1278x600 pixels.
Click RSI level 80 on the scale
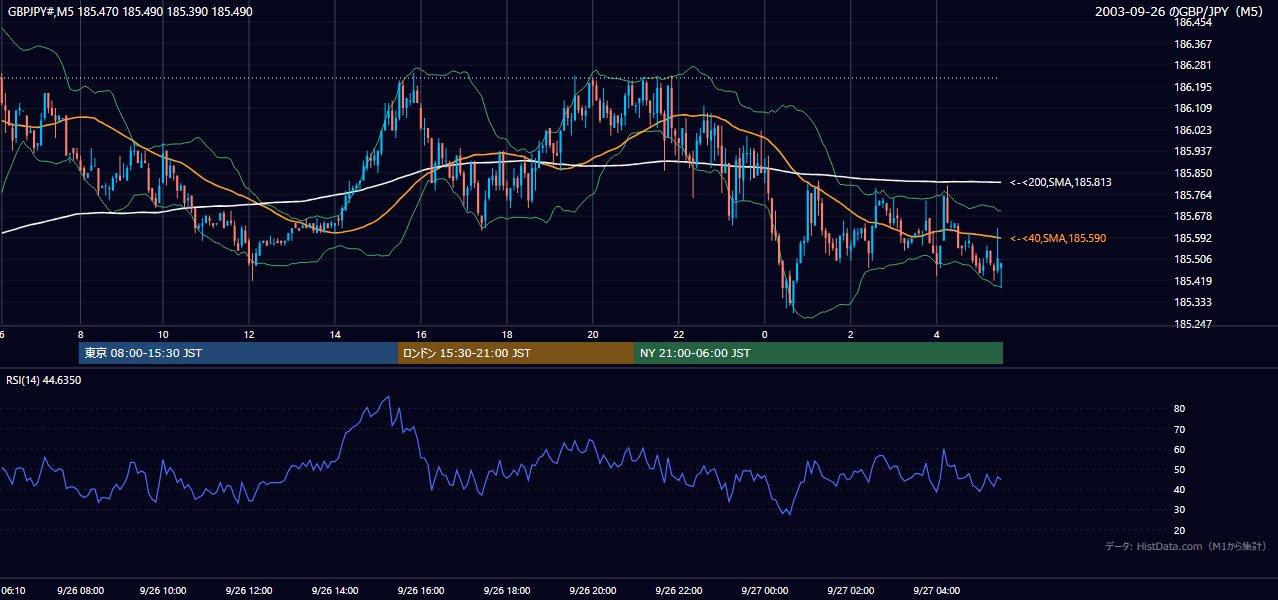coord(1179,409)
